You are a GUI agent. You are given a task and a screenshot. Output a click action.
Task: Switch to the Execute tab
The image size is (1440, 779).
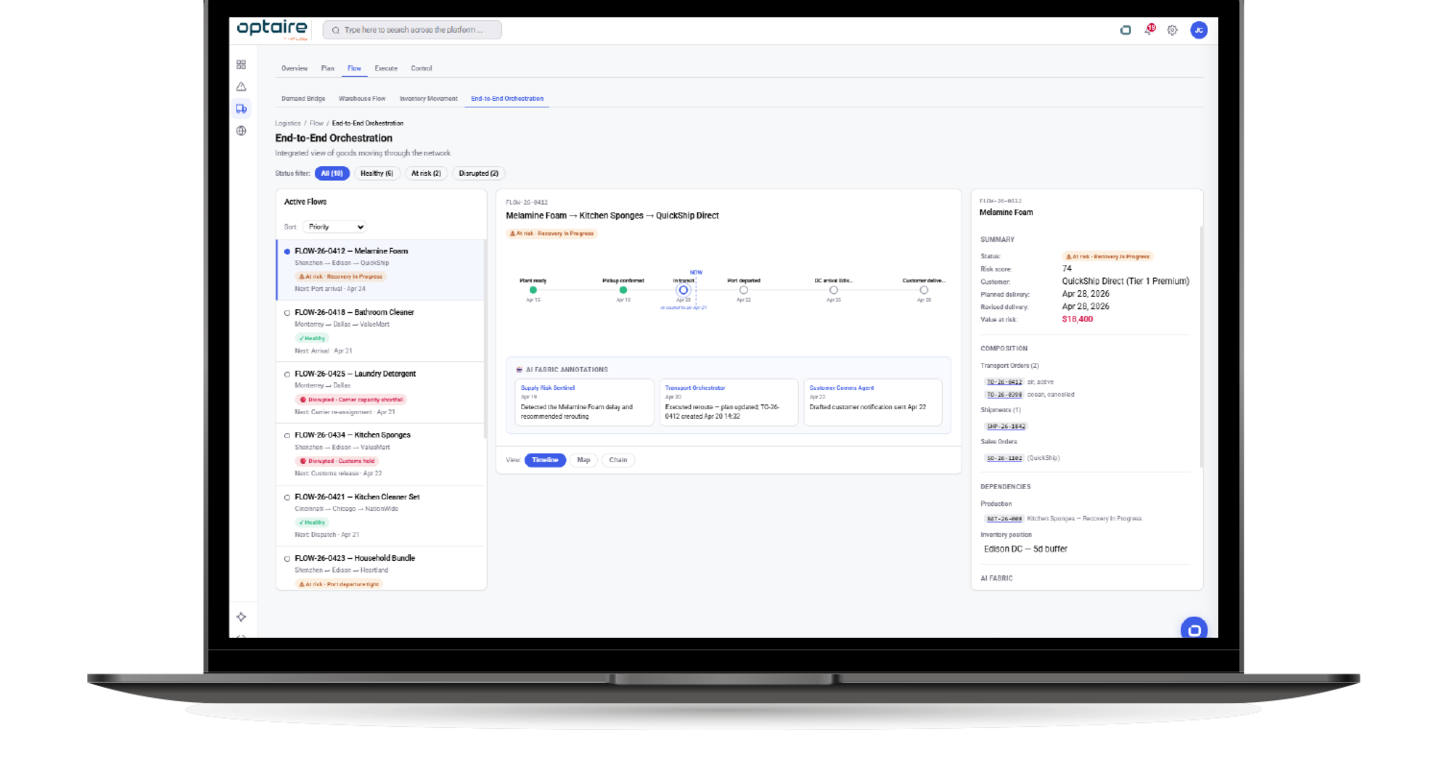coord(386,68)
